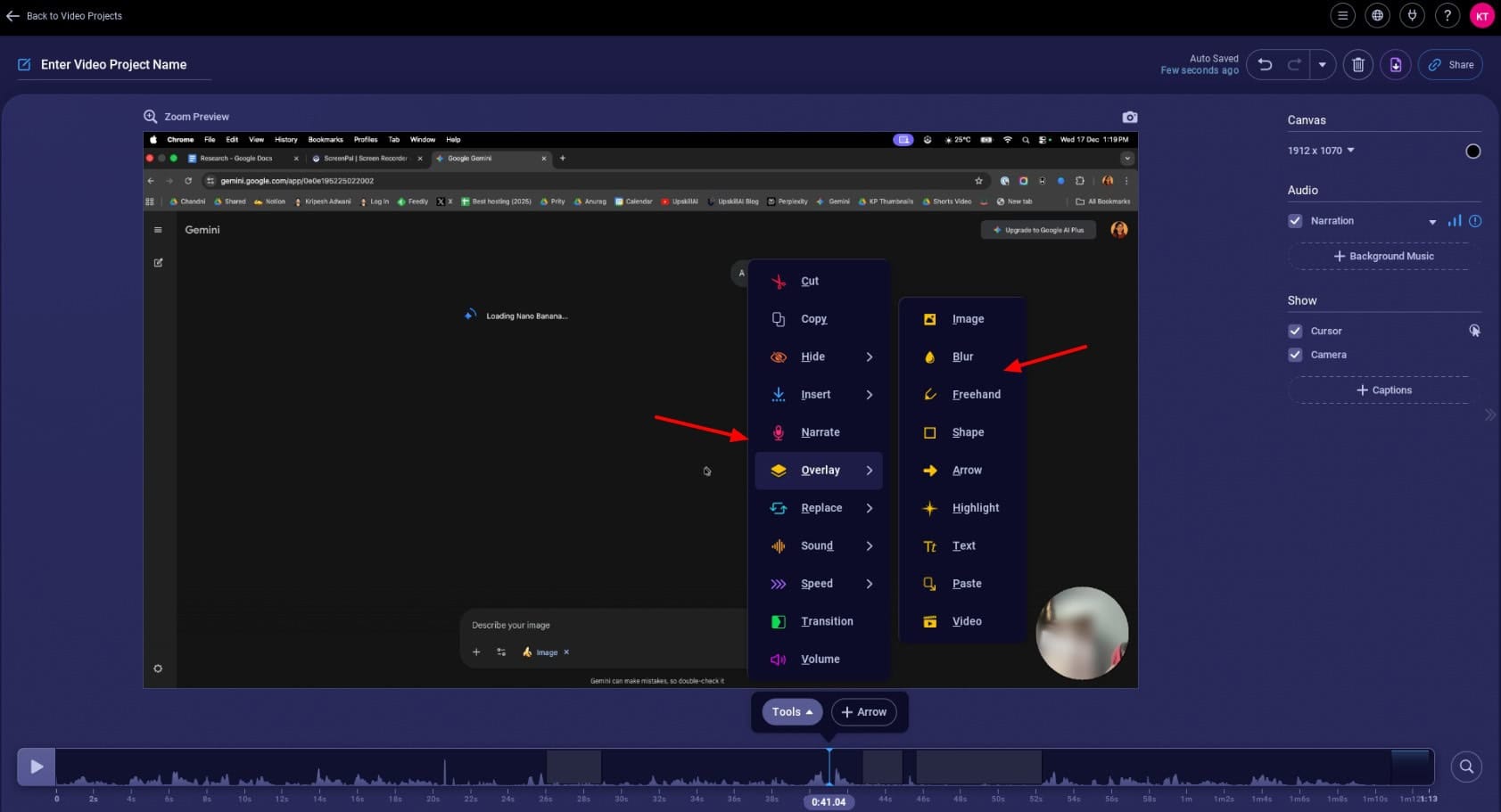Open the timeline zoom magnifier
Screen dimensions: 1501x812
(x=1466, y=767)
